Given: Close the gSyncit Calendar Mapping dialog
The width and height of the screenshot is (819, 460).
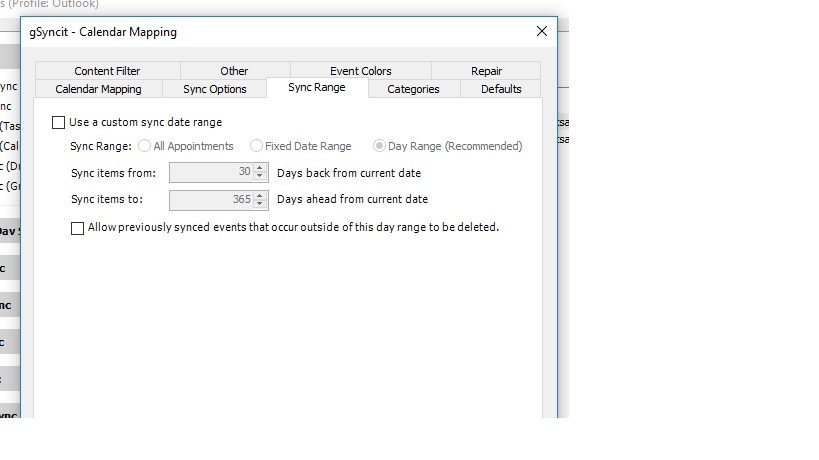Looking at the screenshot, I should tap(542, 31).
